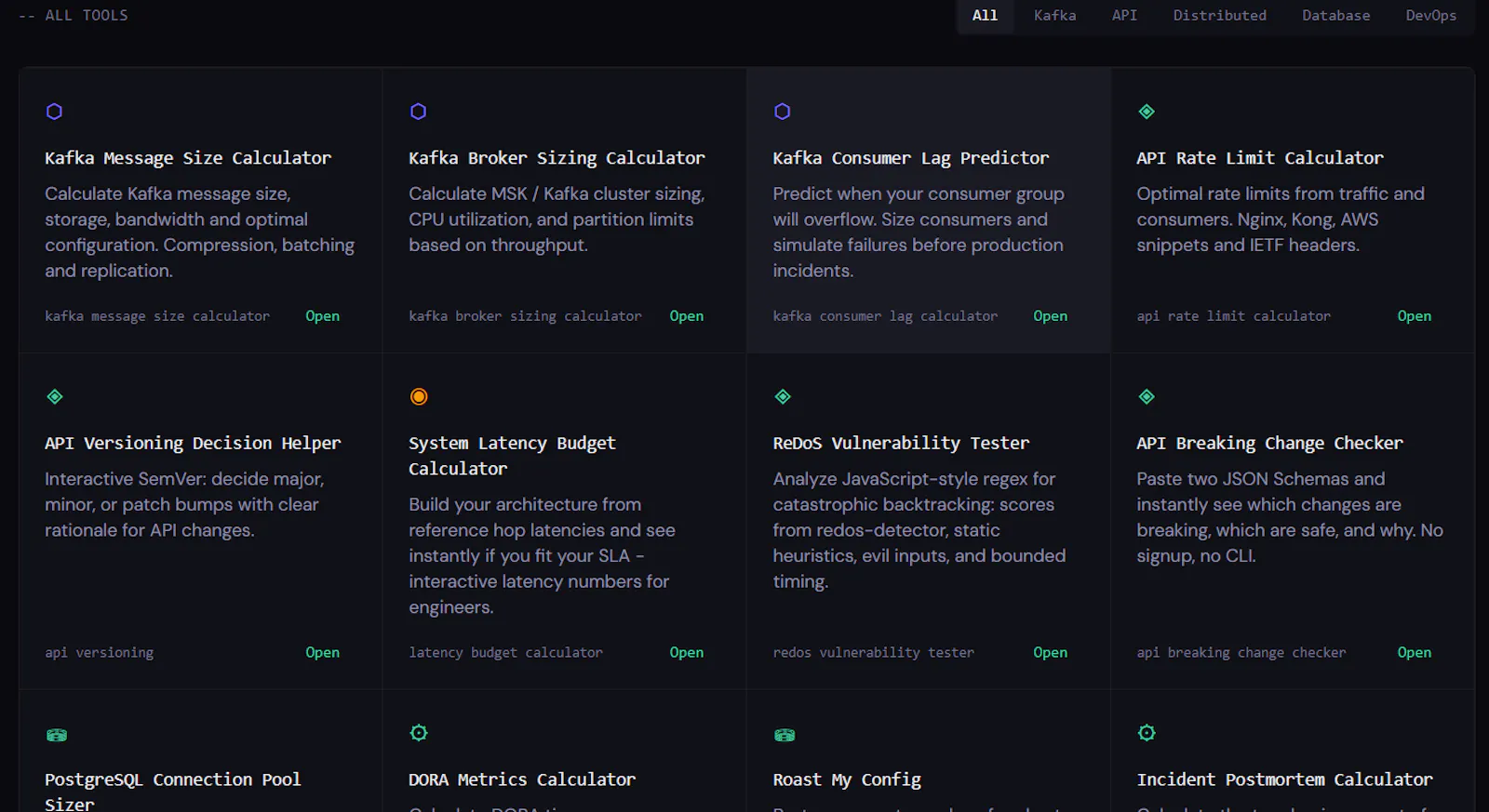Click the 'redos vulnerability tester' tag
The width and height of the screenshot is (1489, 812).
[x=873, y=653]
